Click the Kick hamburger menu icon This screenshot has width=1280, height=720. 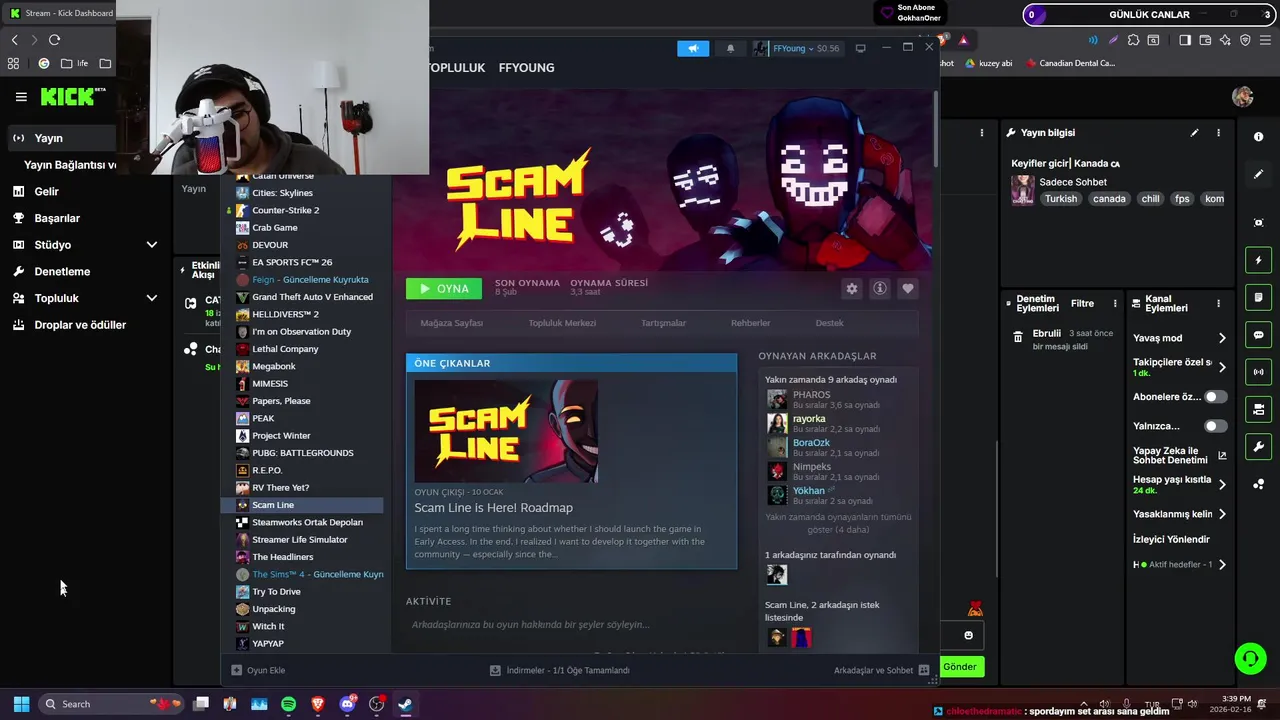pos(21,97)
